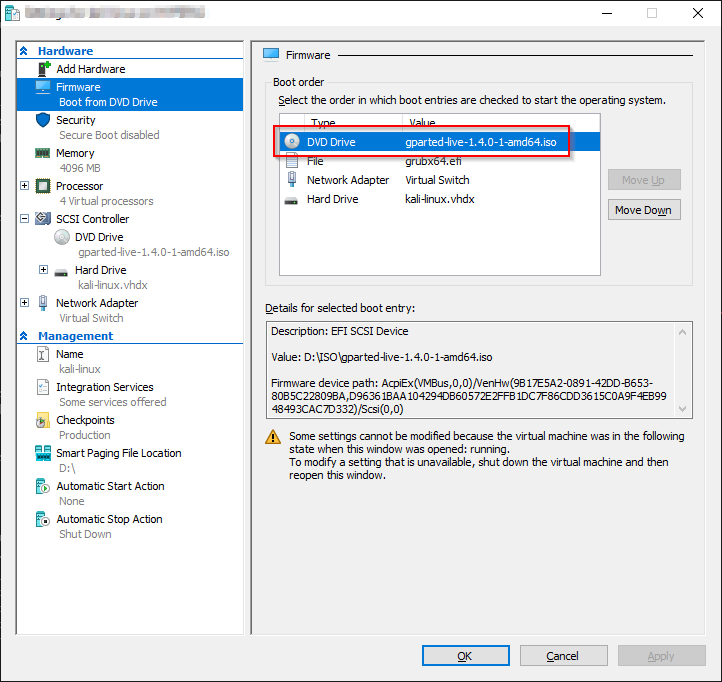Click the OK button
722x682 pixels.
tap(464, 656)
